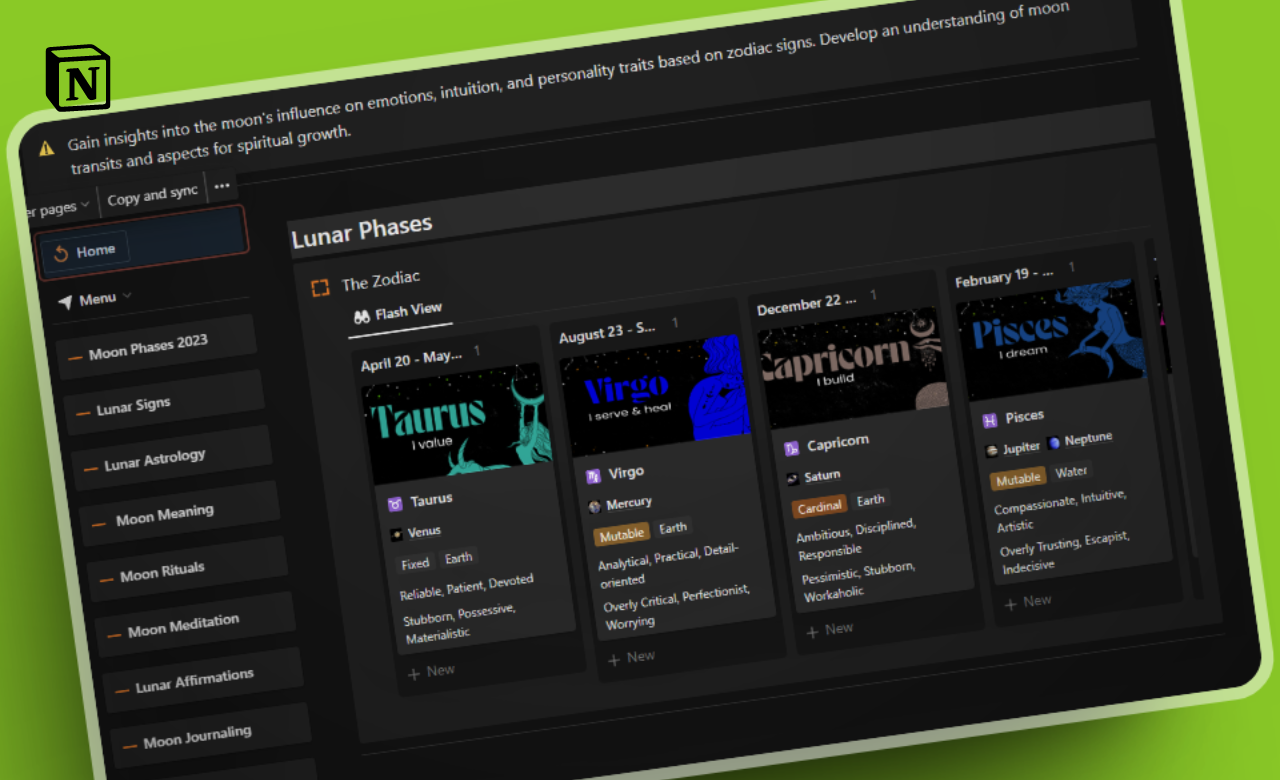
Task: Go to the Home button
Action: pyautogui.click(x=84, y=251)
